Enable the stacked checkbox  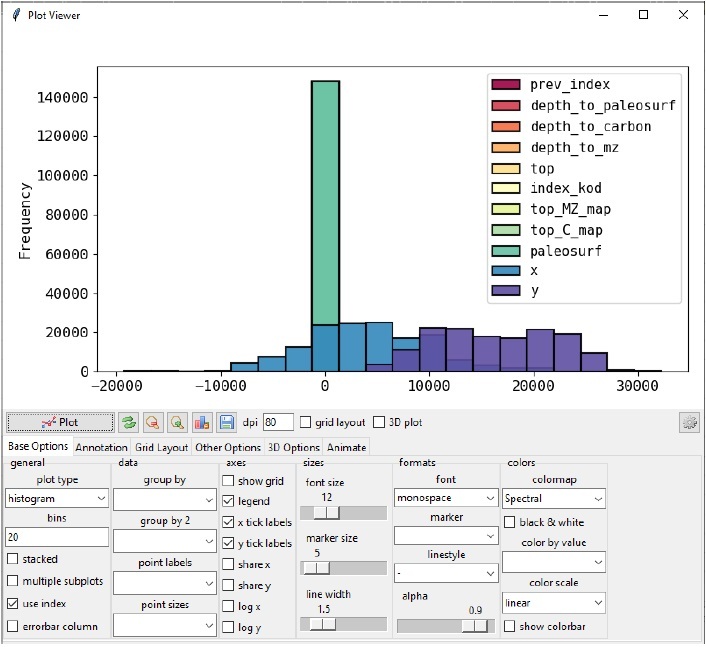[13, 559]
